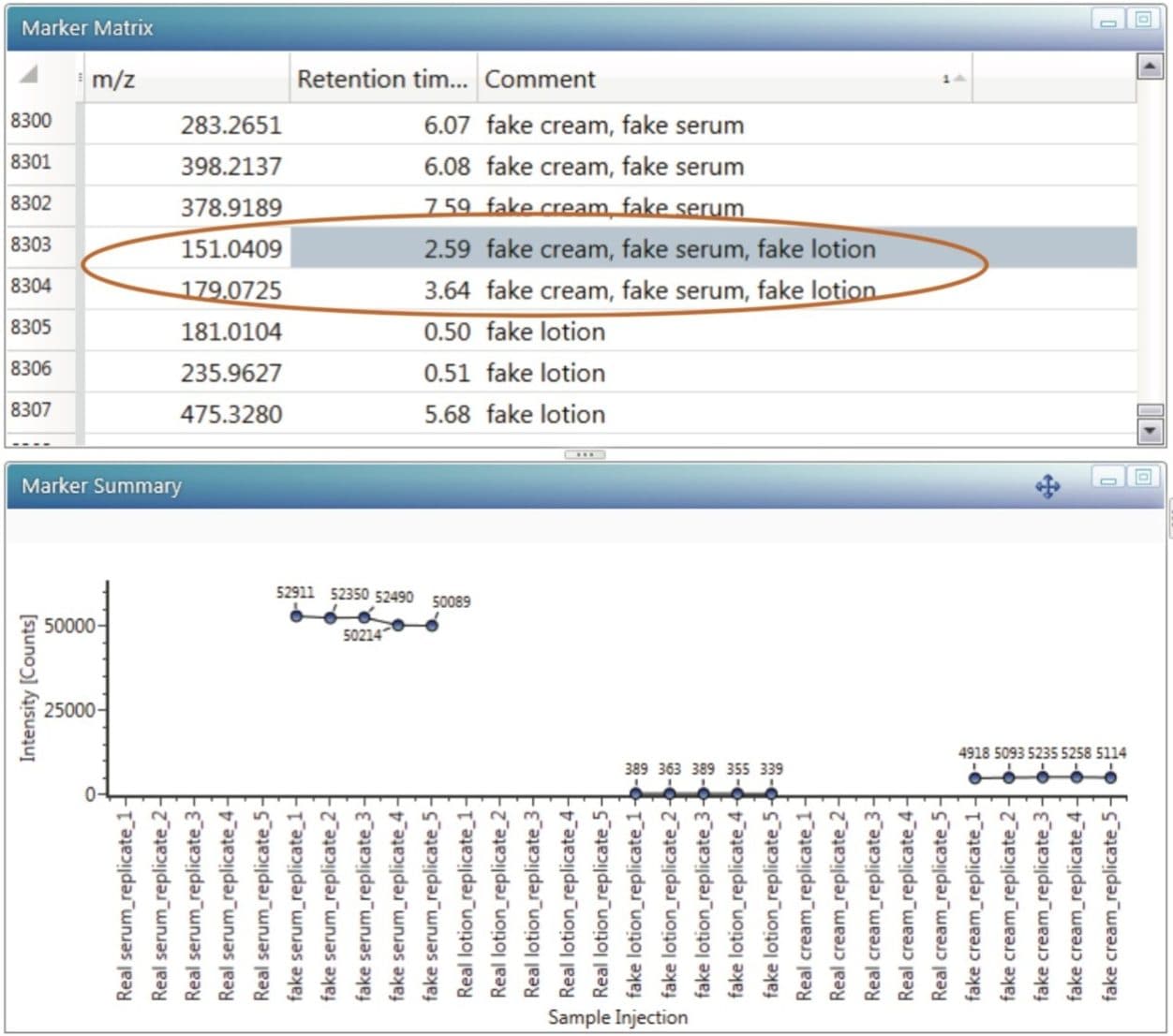Click the move icon in Marker Summary header
This screenshot has width=1173, height=1036.
[x=1047, y=486]
